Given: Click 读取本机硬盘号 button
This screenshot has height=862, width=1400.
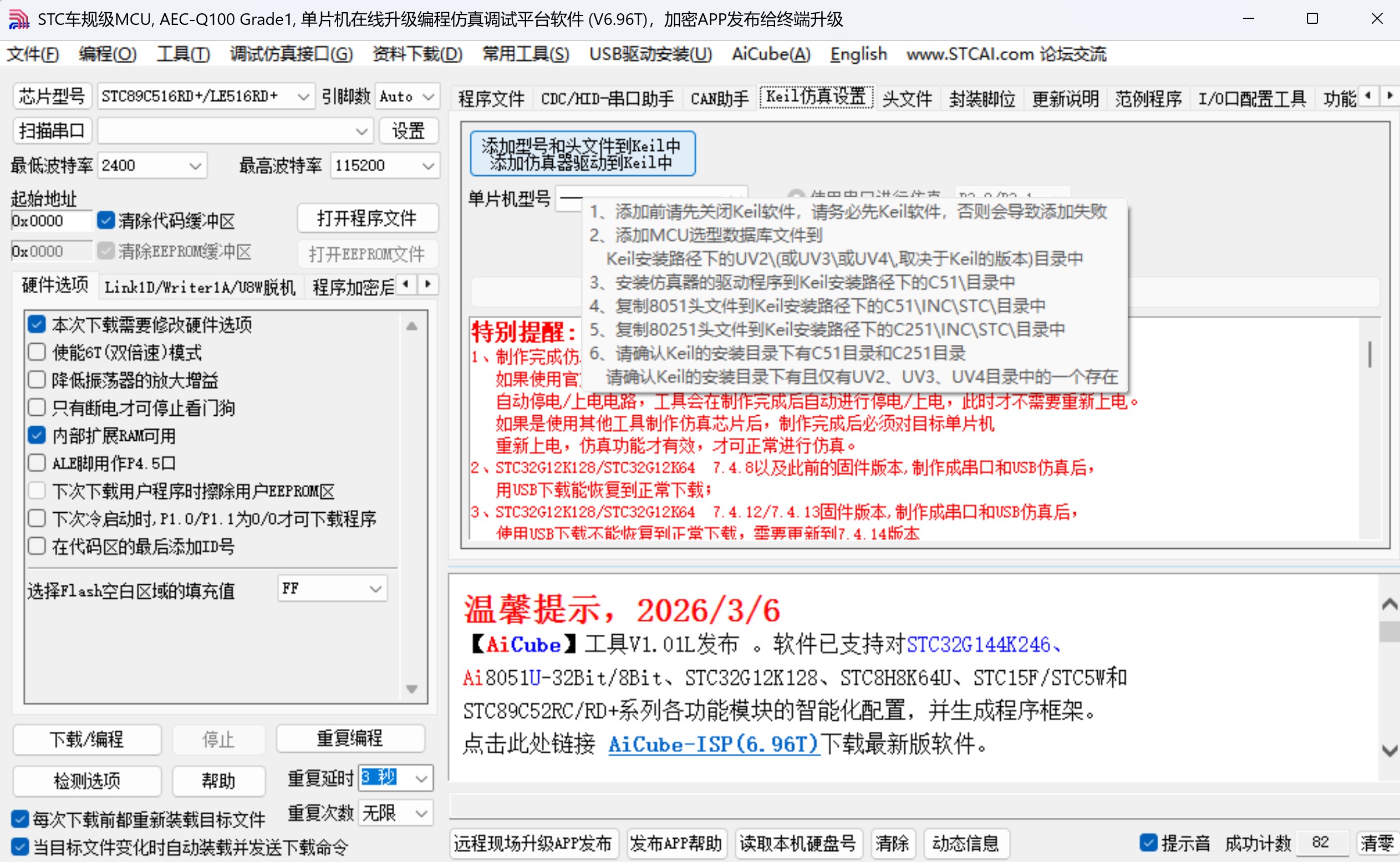Looking at the screenshot, I should (x=798, y=843).
